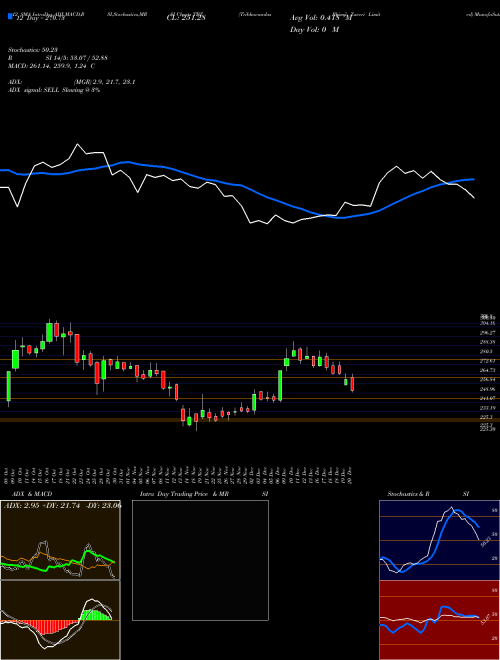This screenshot has width=500, height=660.
Task: Click the 233.19 price axis label
Action: 489,408
